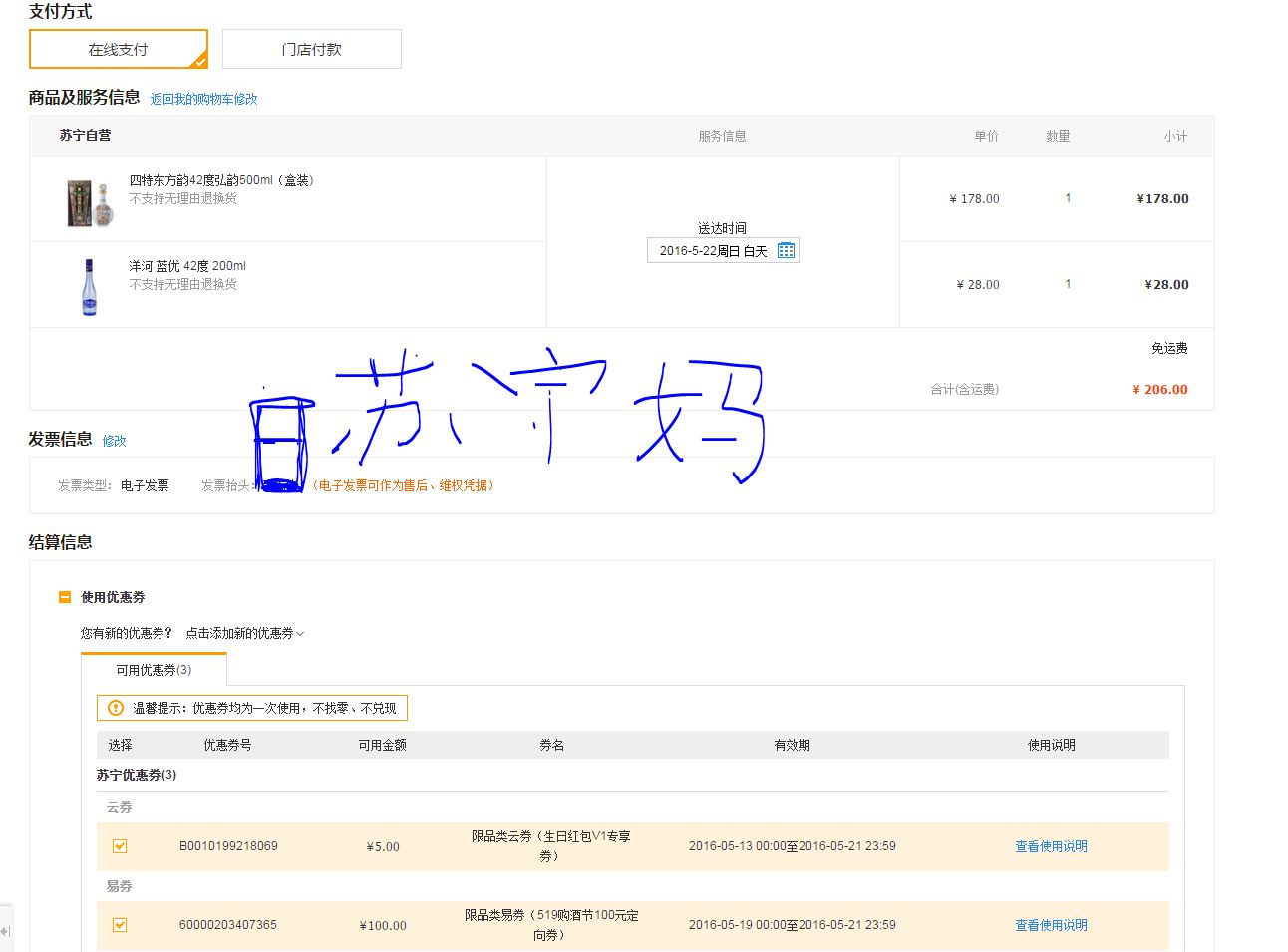
Task: Click the 洋河 蓝优 subtotal ¥28.00
Action: pyautogui.click(x=1166, y=285)
